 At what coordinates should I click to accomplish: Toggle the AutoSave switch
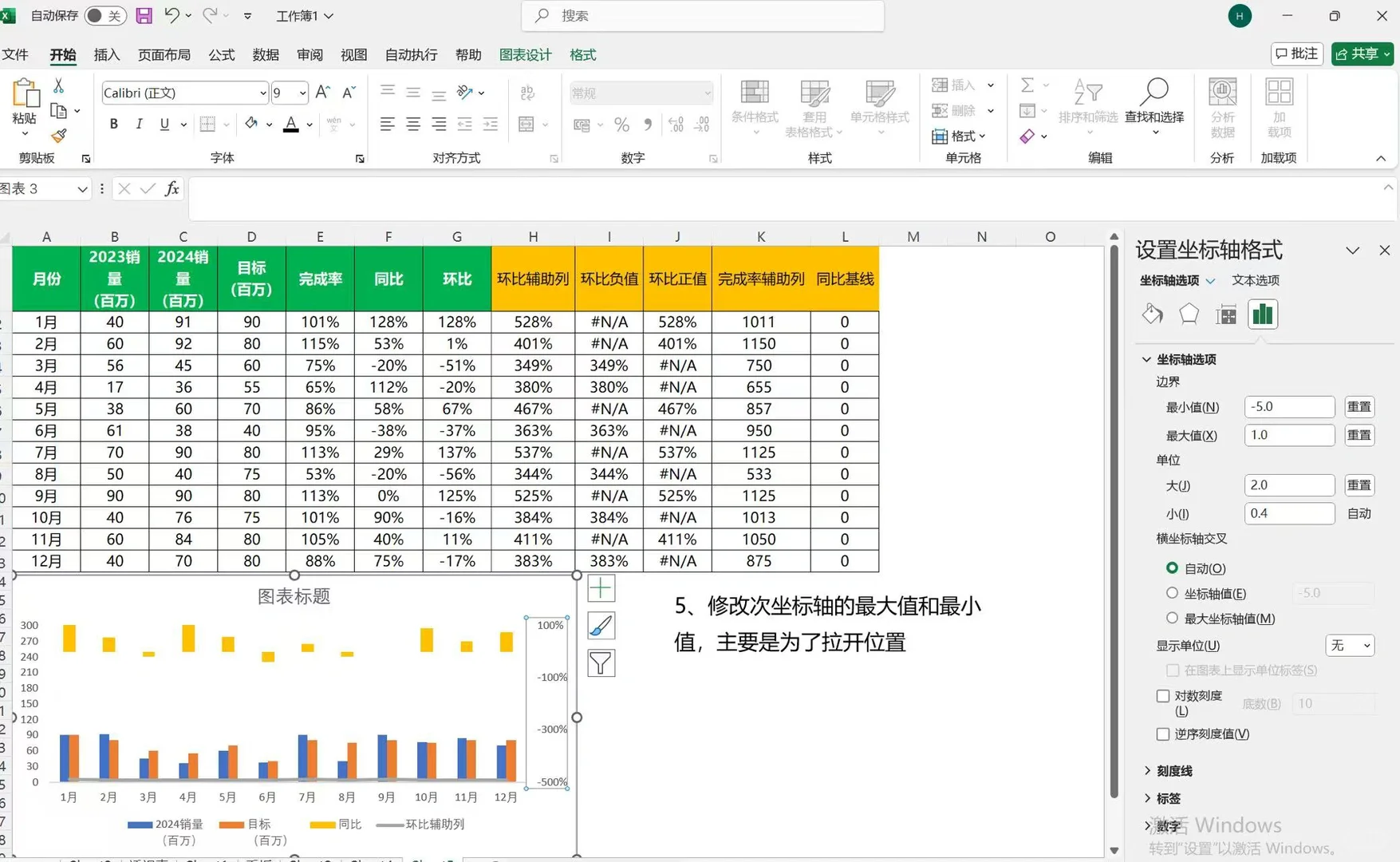(x=105, y=15)
